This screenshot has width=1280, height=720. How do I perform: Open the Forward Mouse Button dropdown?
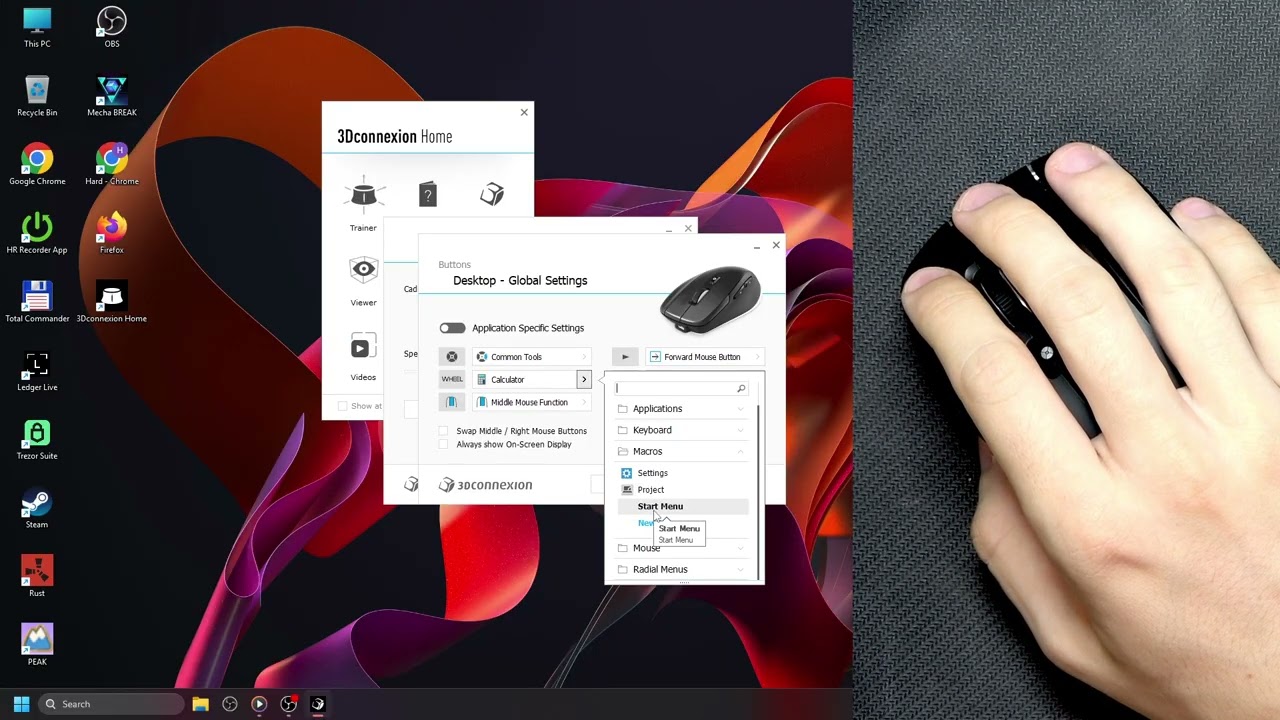tap(704, 357)
